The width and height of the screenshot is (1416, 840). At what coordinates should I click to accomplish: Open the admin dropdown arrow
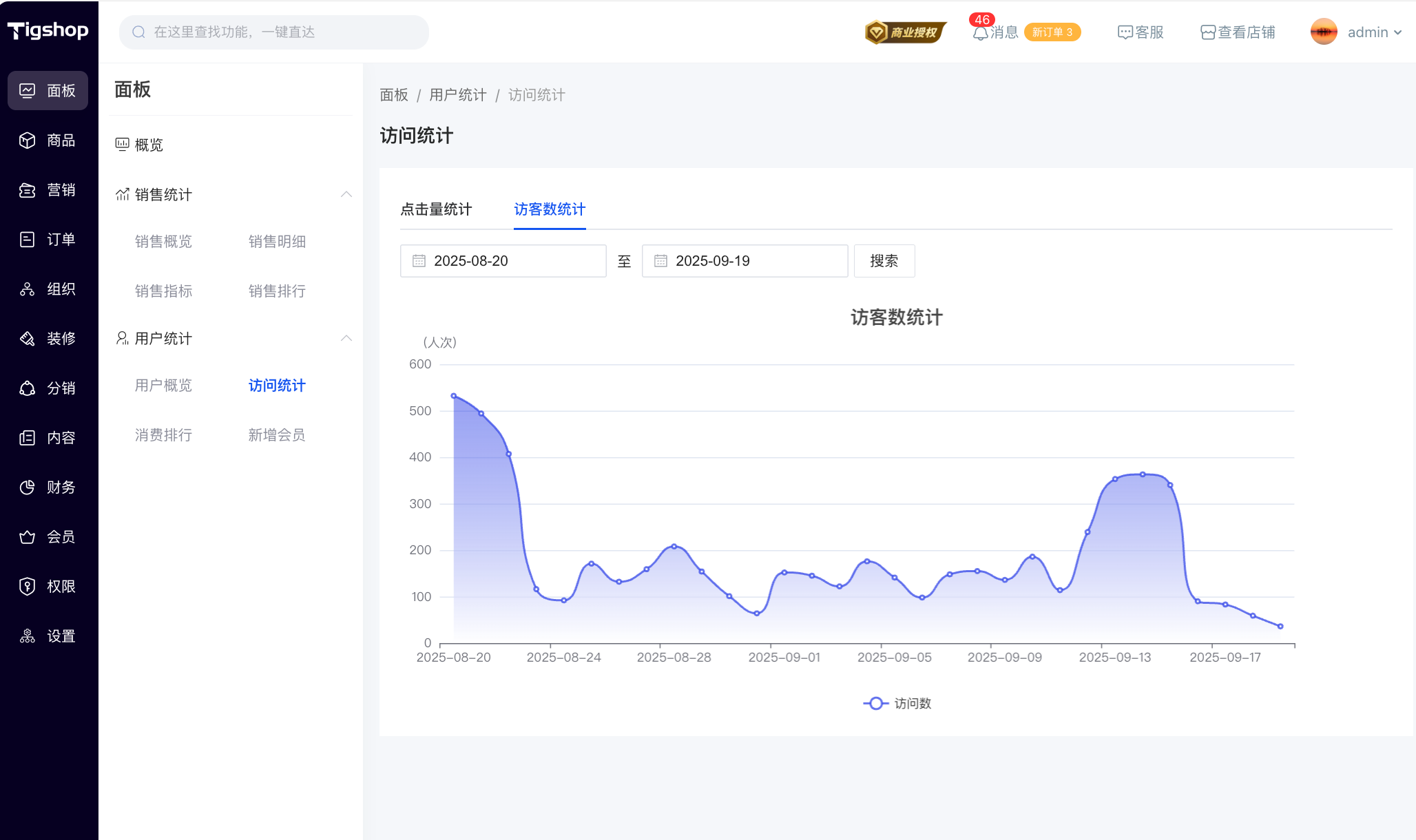(x=1397, y=32)
